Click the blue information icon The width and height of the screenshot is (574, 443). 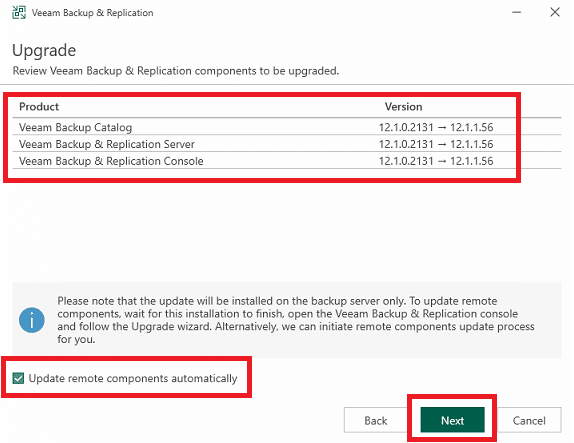coord(32,320)
